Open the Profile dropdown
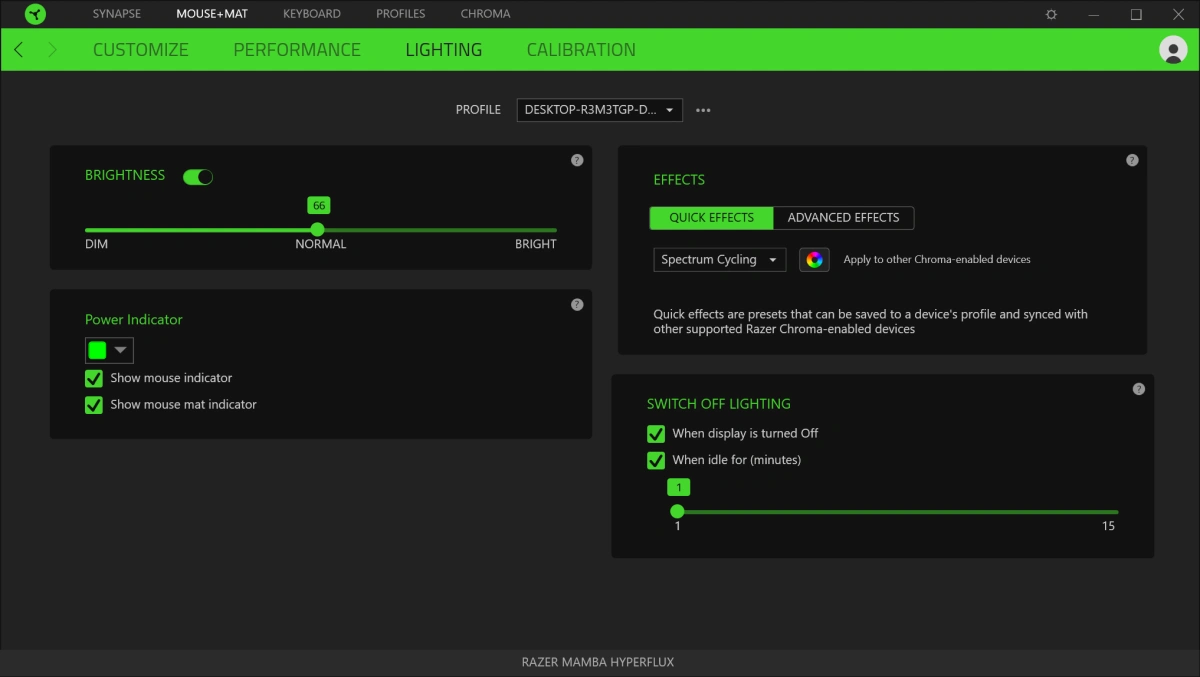 600,110
